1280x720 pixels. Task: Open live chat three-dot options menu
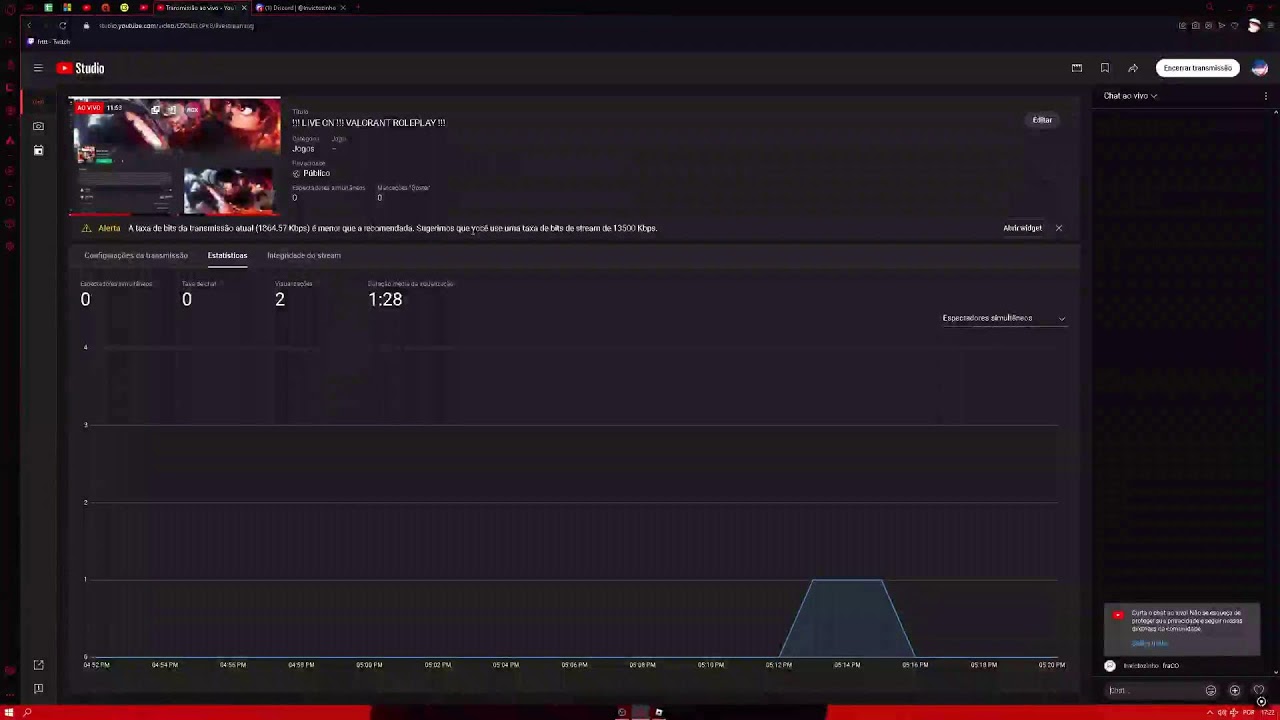coord(1266,96)
